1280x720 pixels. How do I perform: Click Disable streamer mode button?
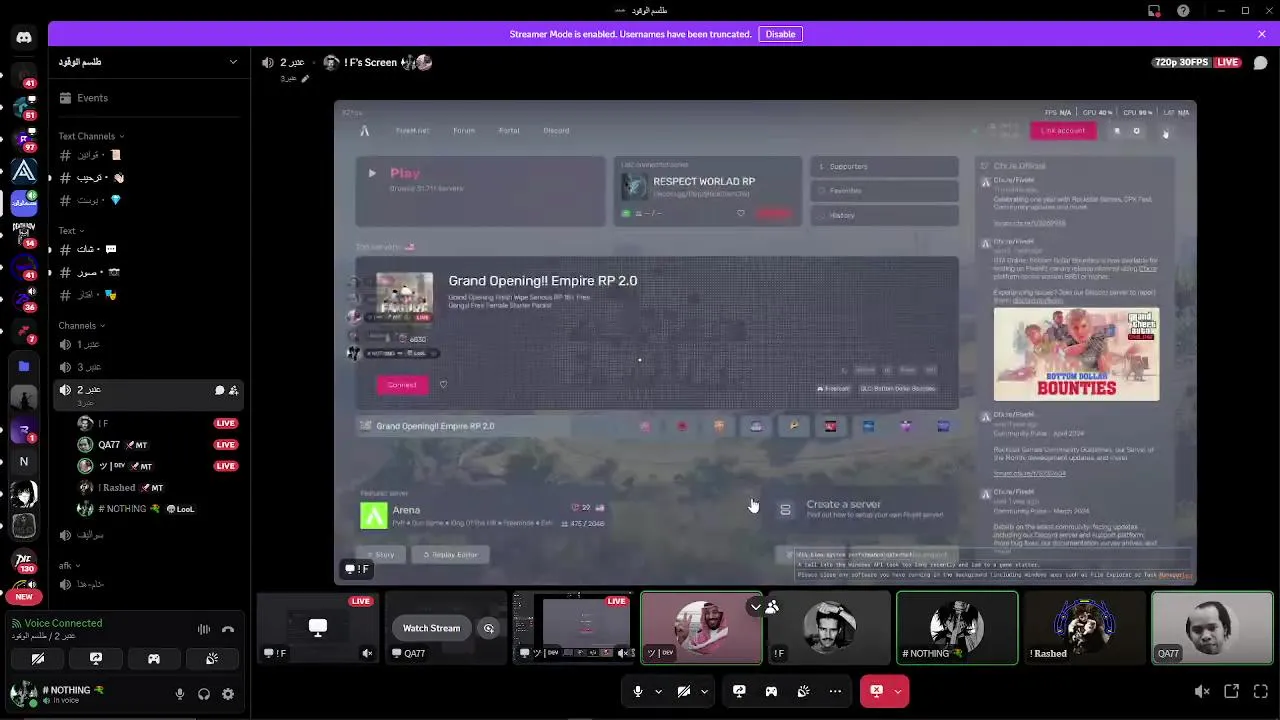coord(780,34)
